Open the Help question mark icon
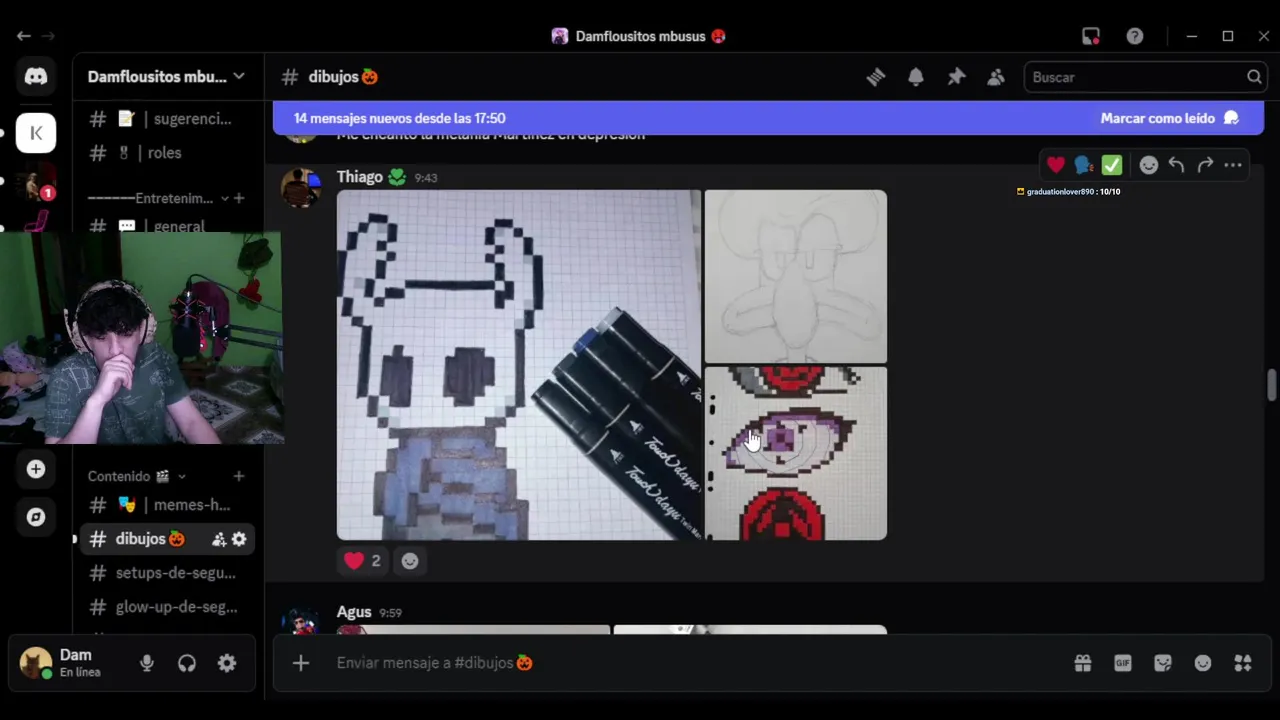Viewport: 1280px width, 720px height. tap(1135, 36)
